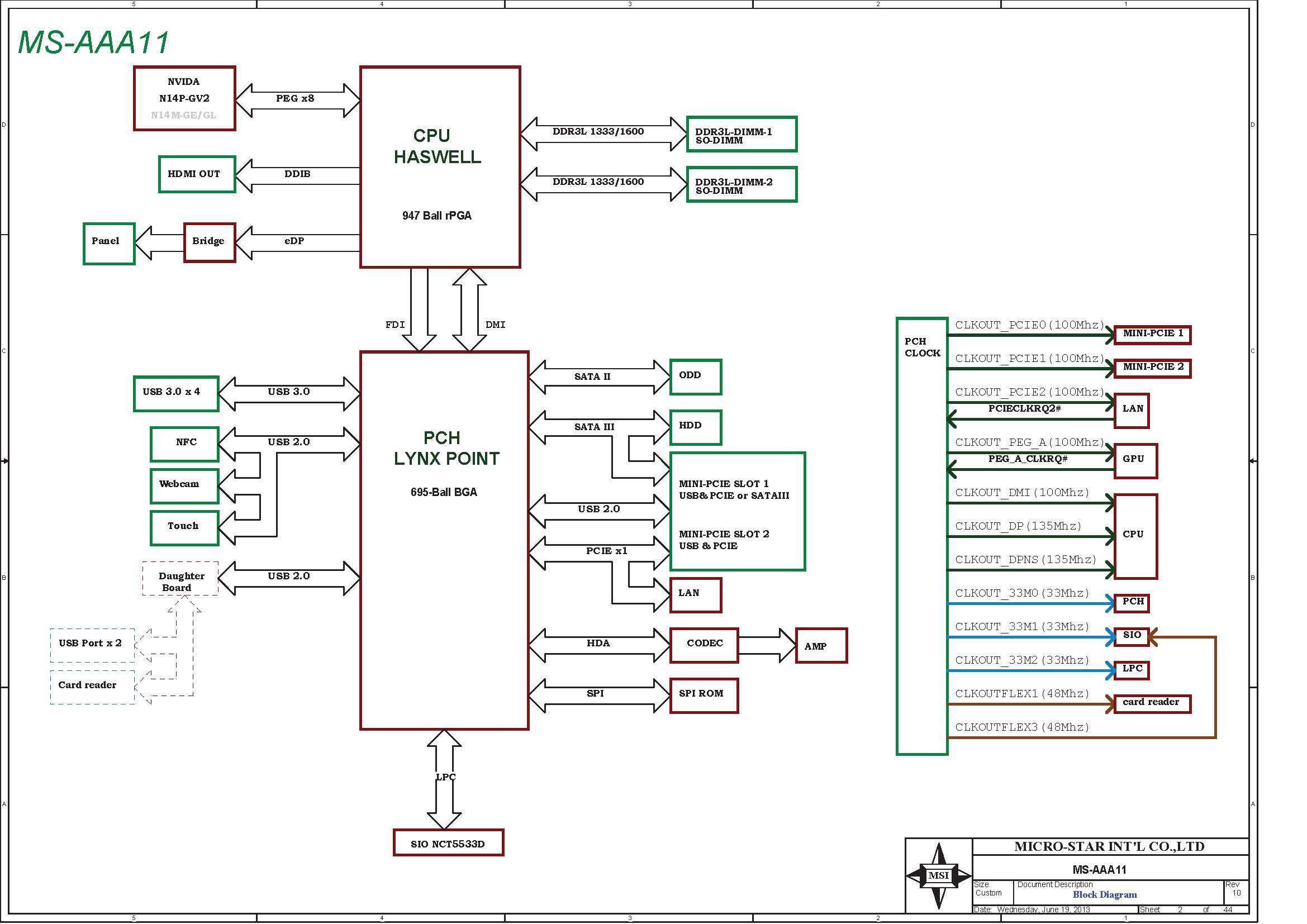The image size is (1307, 924).
Task: Click the blue Block Diagram description text
Action: [x=1104, y=894]
